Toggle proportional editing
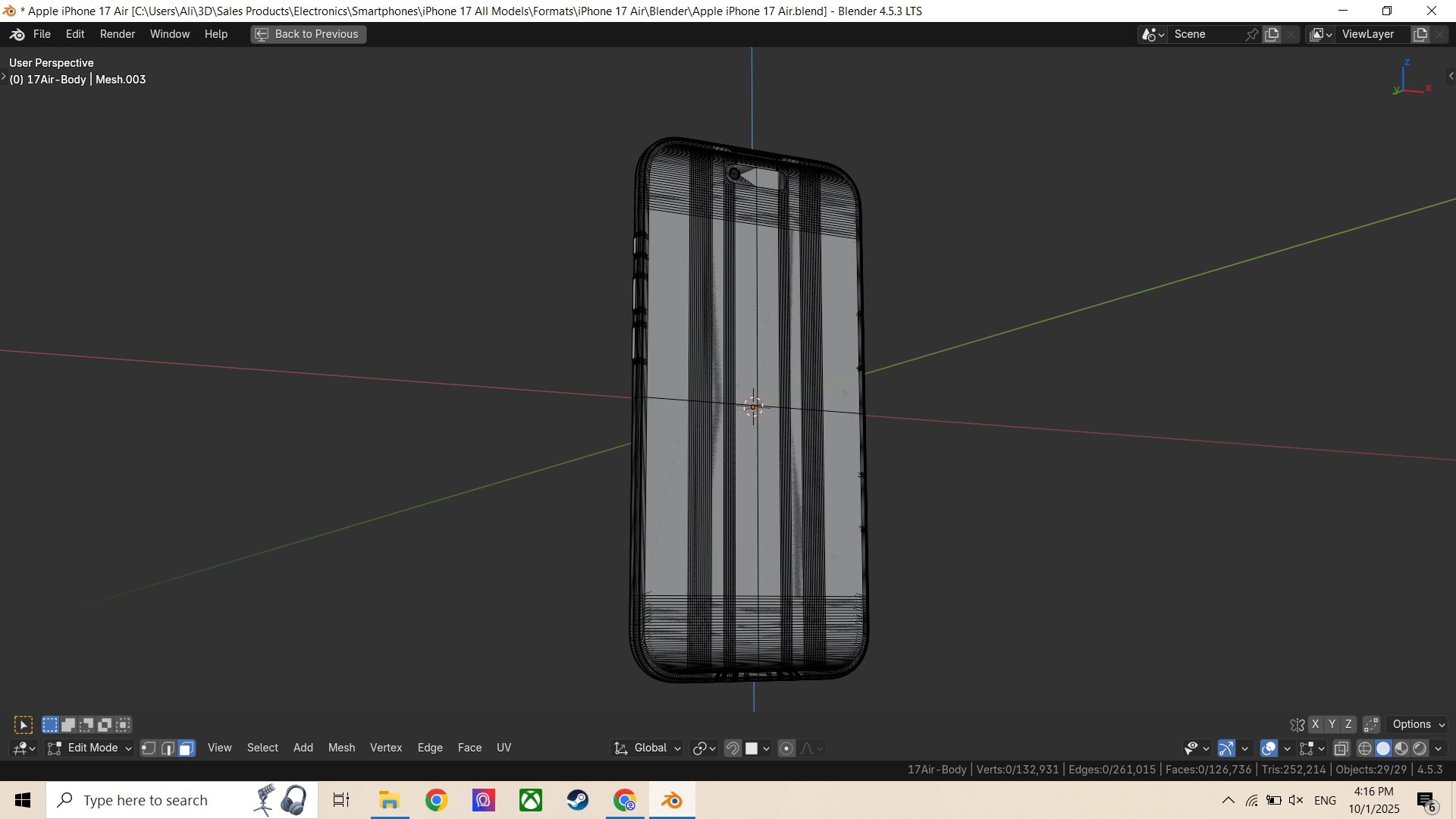Screen dimensions: 1456x819 coord(787,748)
